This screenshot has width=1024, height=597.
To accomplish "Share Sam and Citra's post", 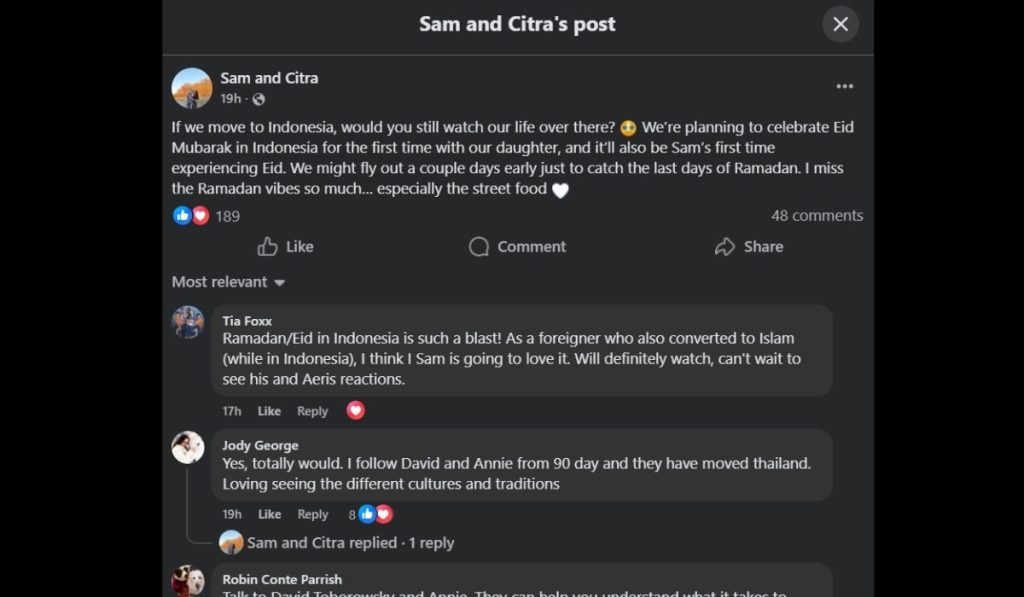I will coord(749,247).
